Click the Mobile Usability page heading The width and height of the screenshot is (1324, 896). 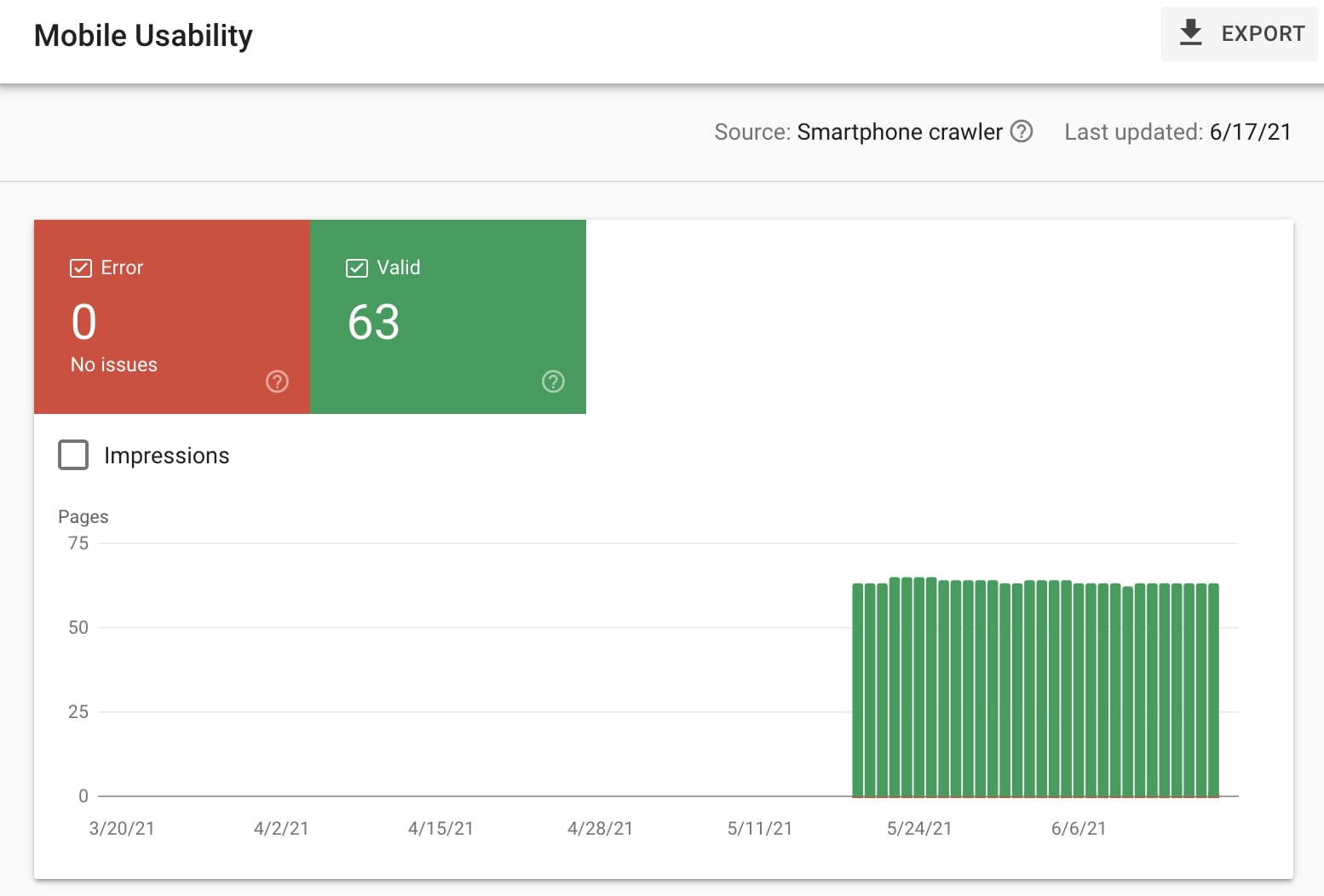[143, 36]
